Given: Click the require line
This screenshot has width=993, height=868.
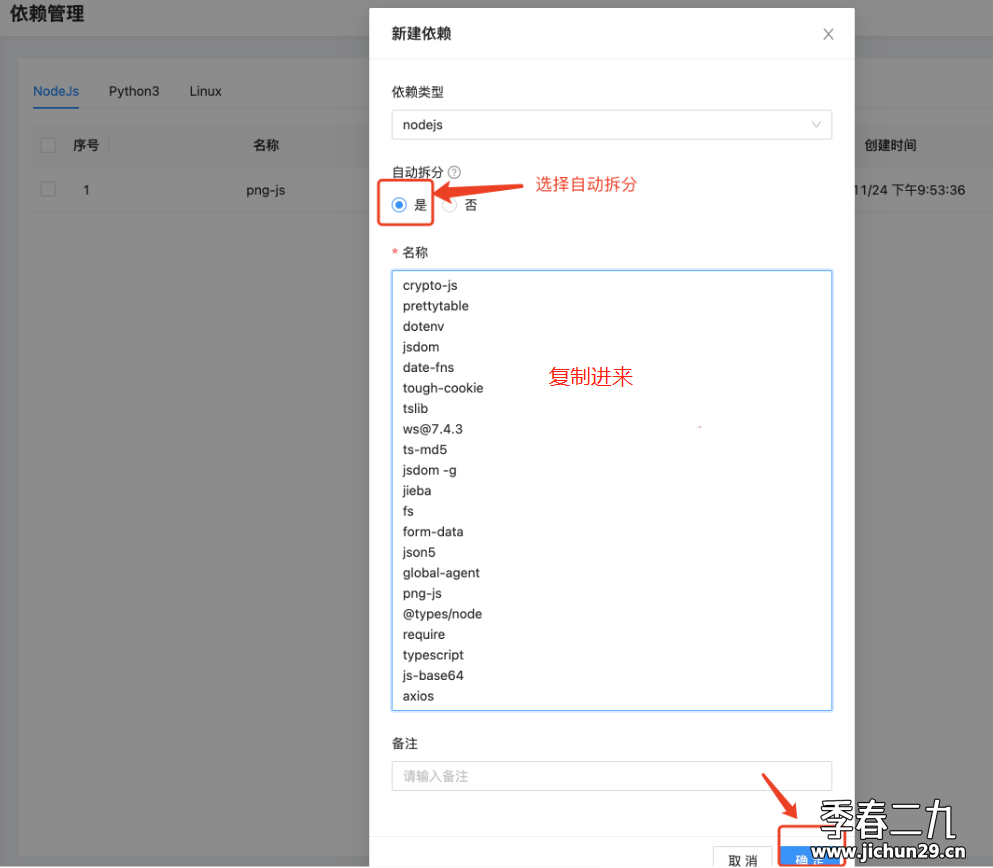Looking at the screenshot, I should click(424, 634).
